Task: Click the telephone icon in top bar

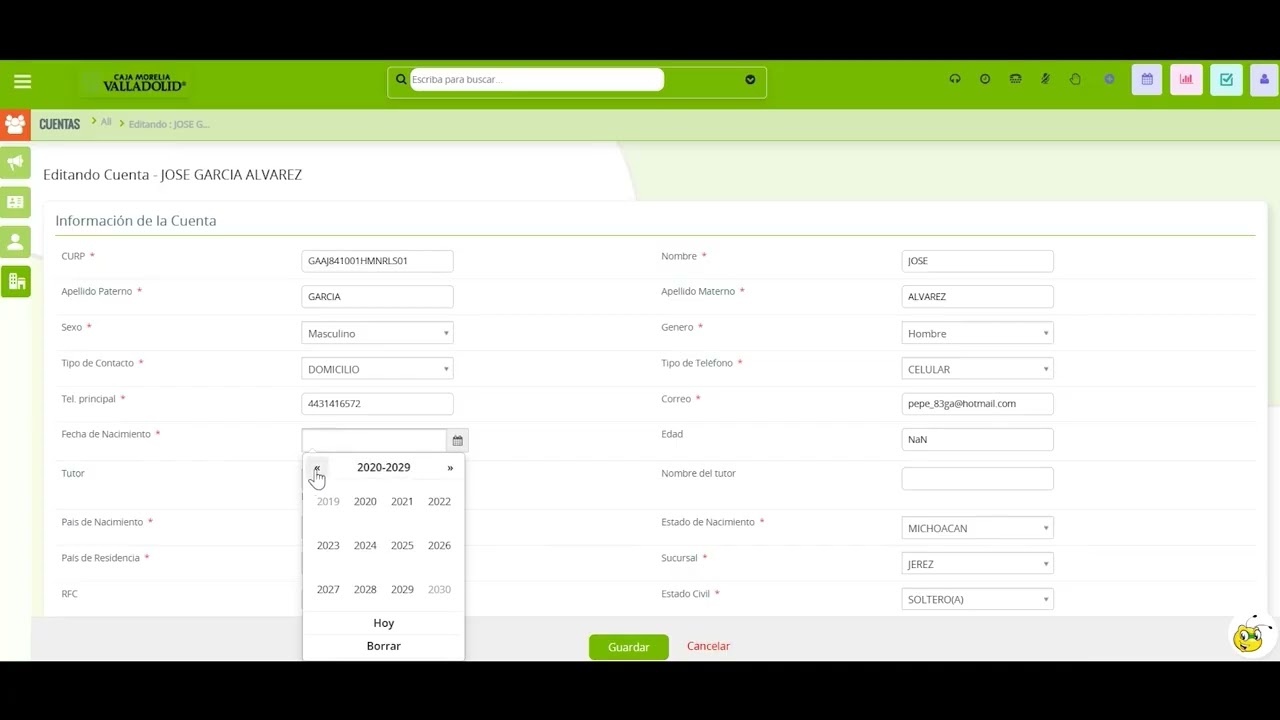Action: coord(1015,80)
